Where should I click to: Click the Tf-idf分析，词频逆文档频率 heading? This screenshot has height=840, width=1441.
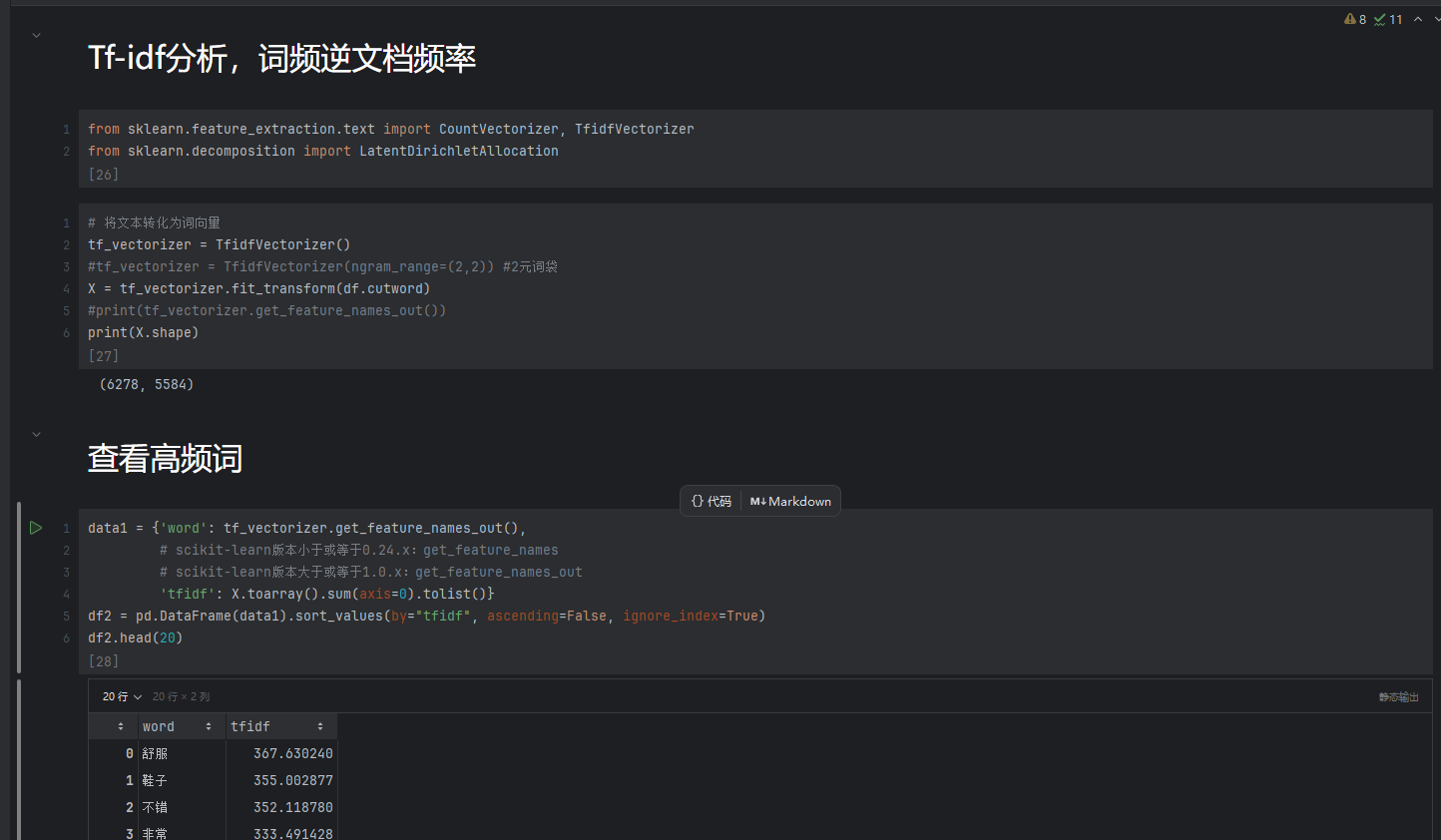[281, 58]
